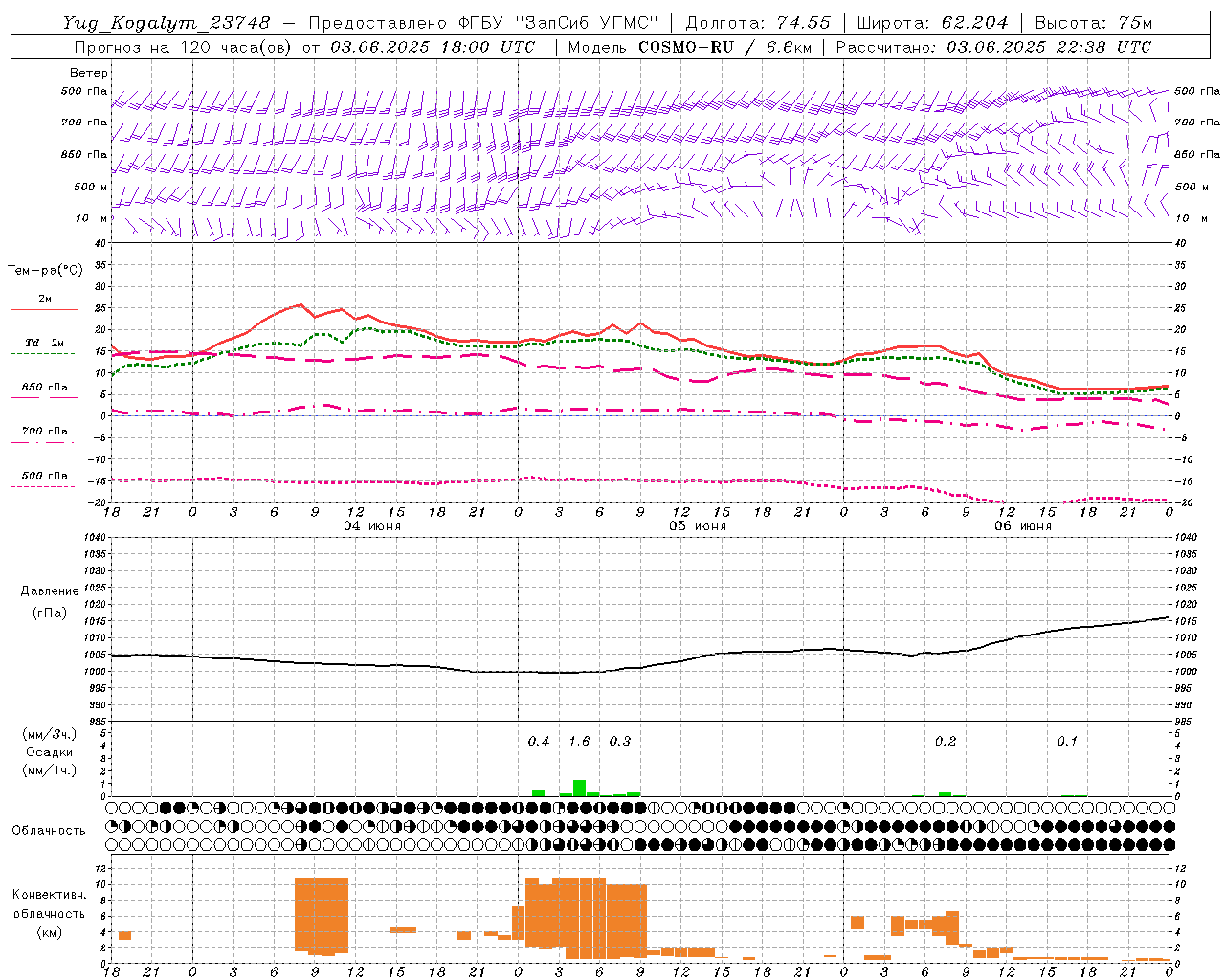Click the 'Давление' pressure panel label
Screen dimensions: 1225x980
pos(50,591)
